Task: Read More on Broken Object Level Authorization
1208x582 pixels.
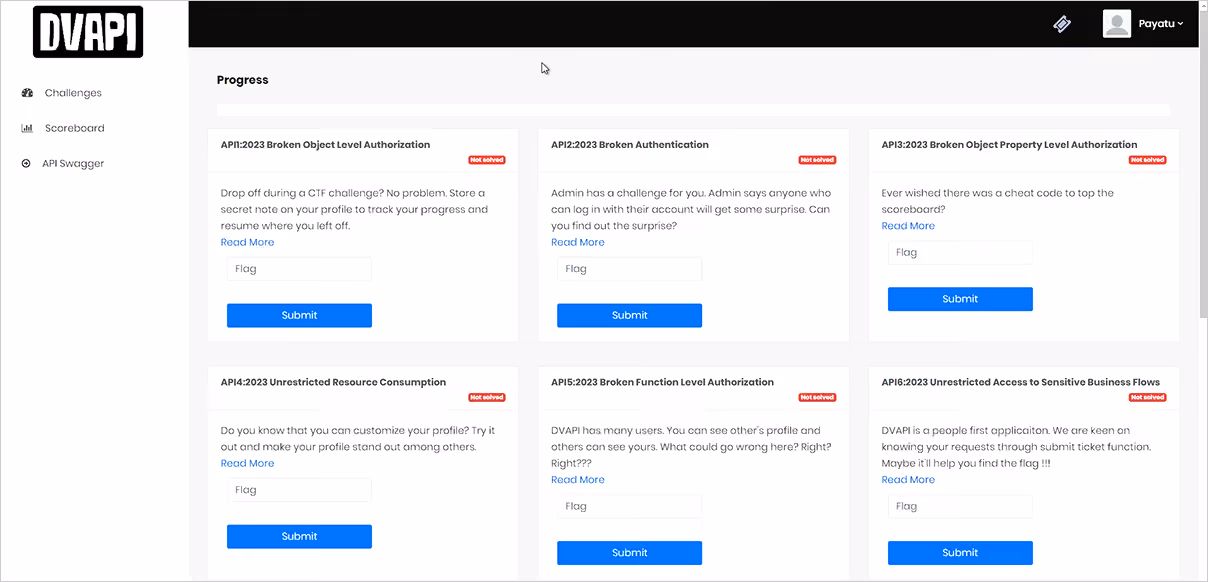Action: coord(247,242)
